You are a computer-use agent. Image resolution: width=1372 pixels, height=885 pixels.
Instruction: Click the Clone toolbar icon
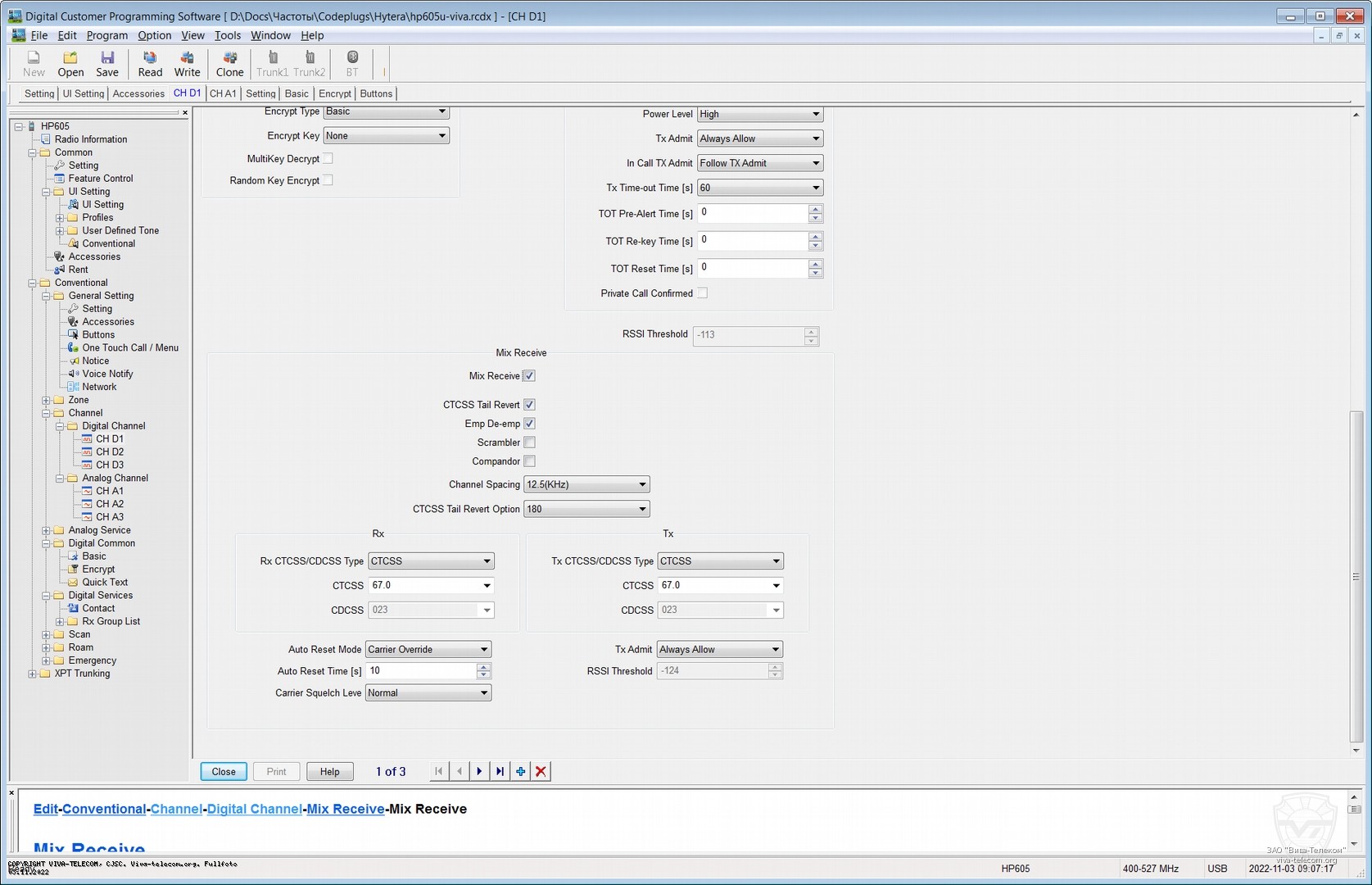point(229,63)
